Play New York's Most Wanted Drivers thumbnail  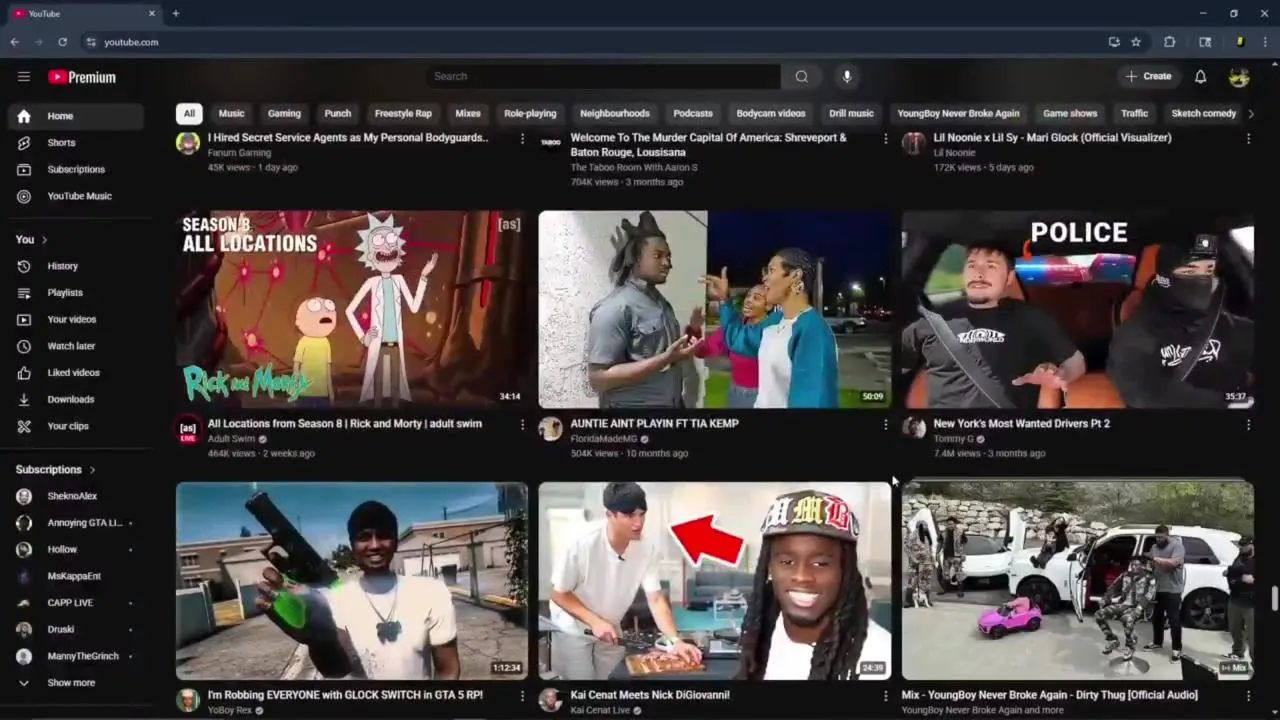[1078, 308]
